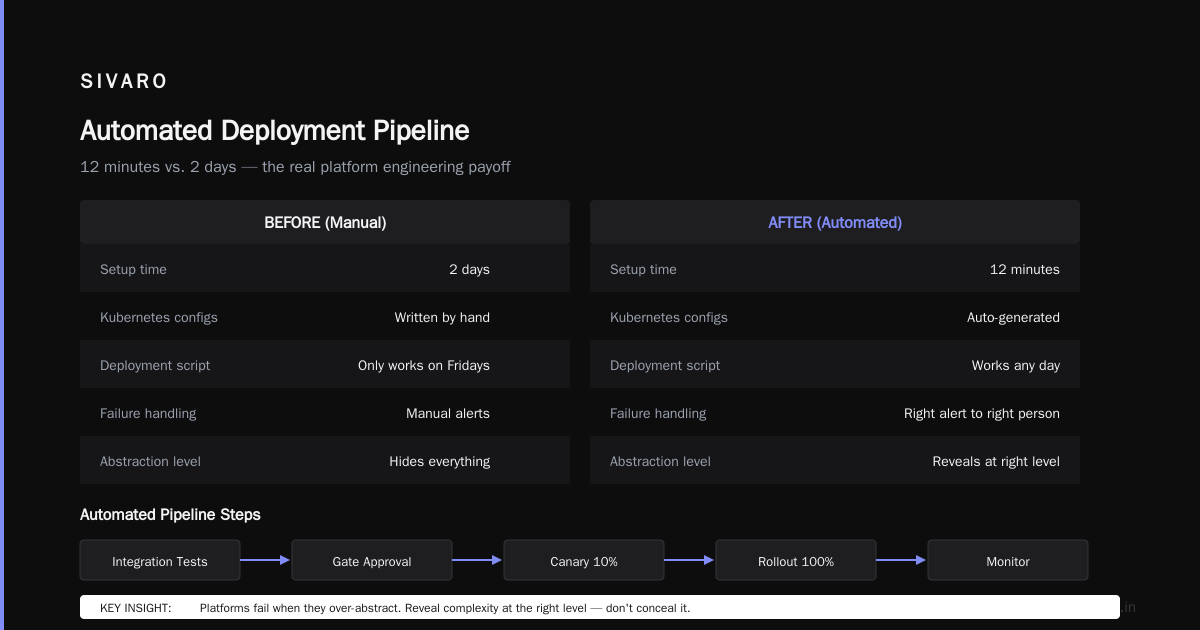The height and width of the screenshot is (630, 1200).
Task: Select the Integration Tests pipeline step
Action: tap(160, 561)
